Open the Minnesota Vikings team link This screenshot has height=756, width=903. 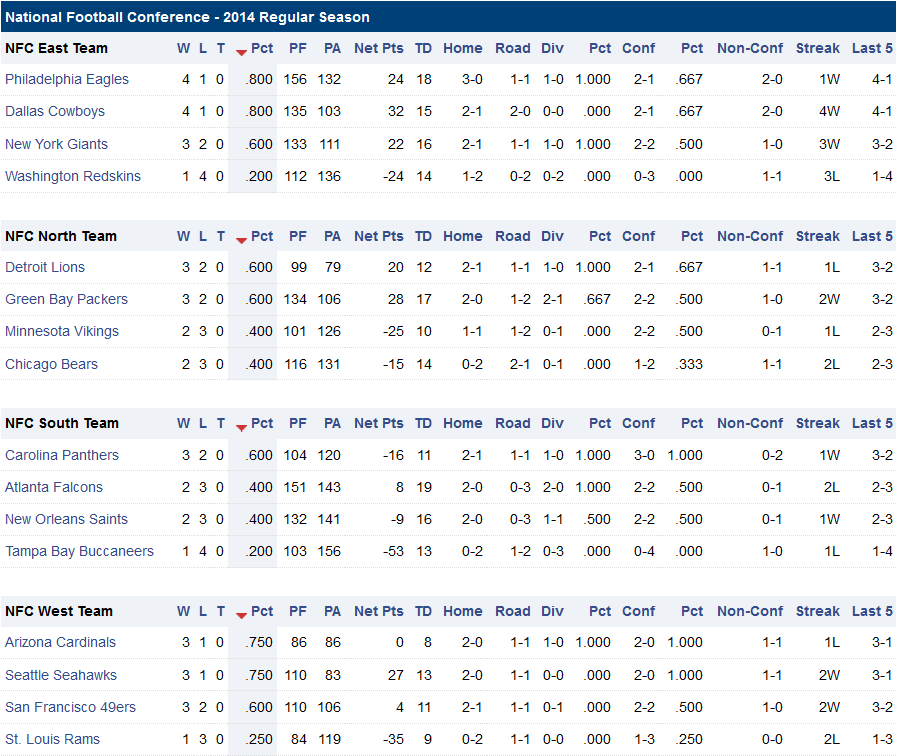[62, 332]
